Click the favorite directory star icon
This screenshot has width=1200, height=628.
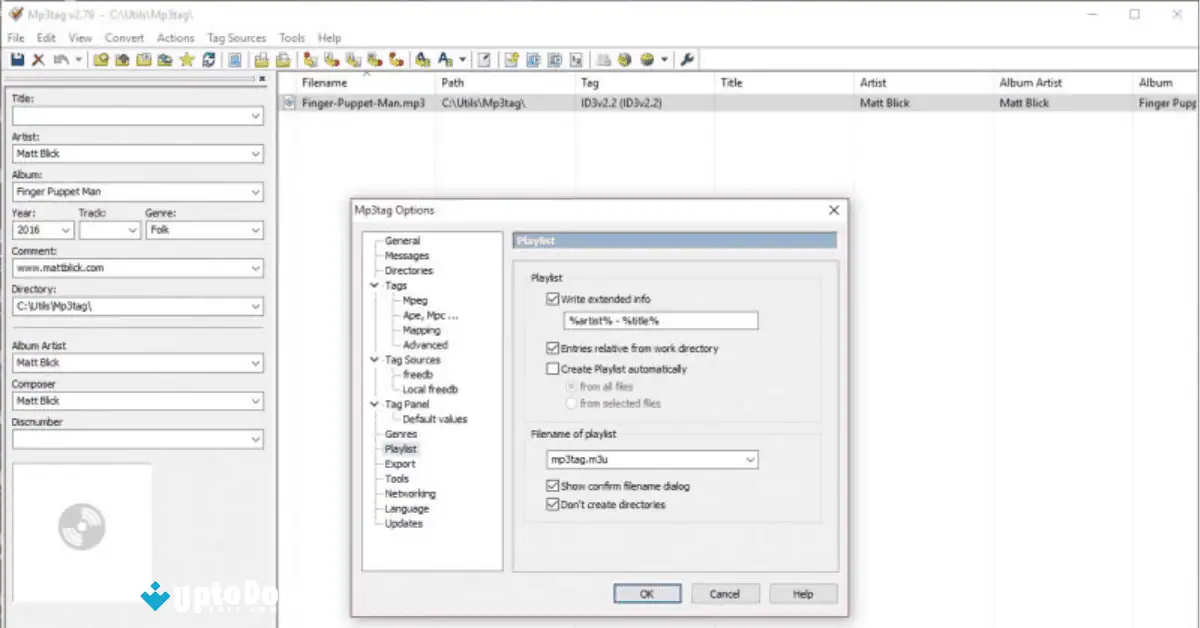point(186,60)
